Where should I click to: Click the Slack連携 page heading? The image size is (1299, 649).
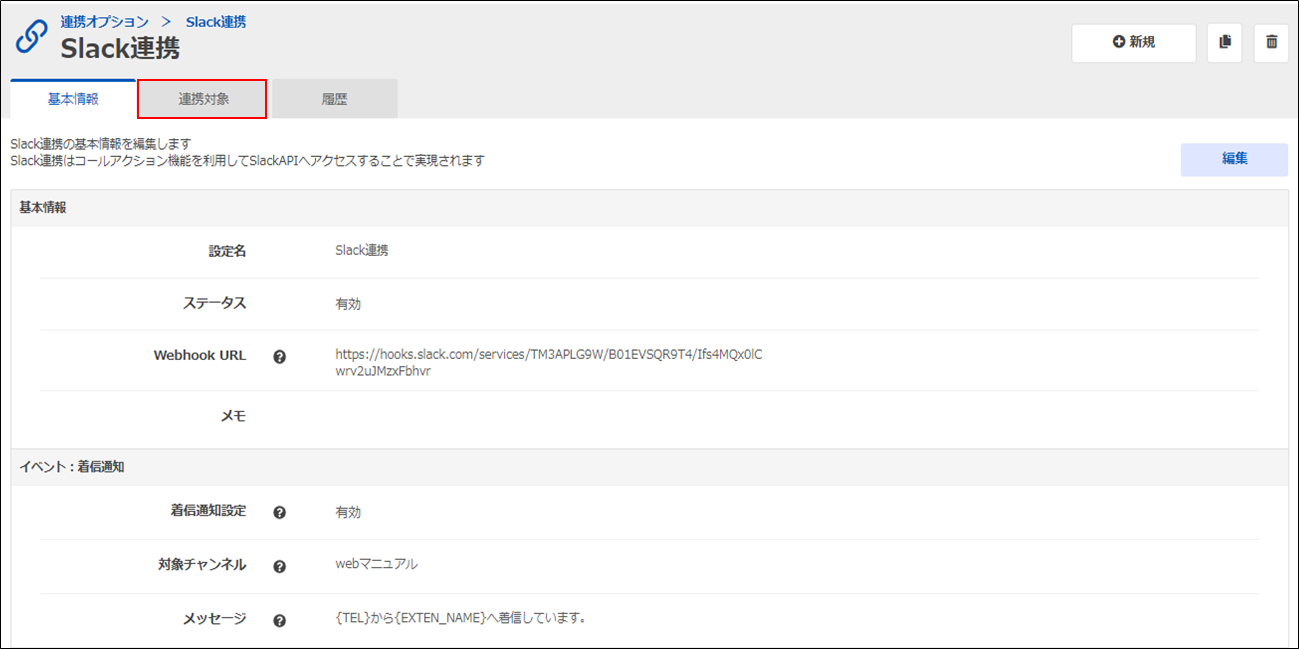coord(120,48)
